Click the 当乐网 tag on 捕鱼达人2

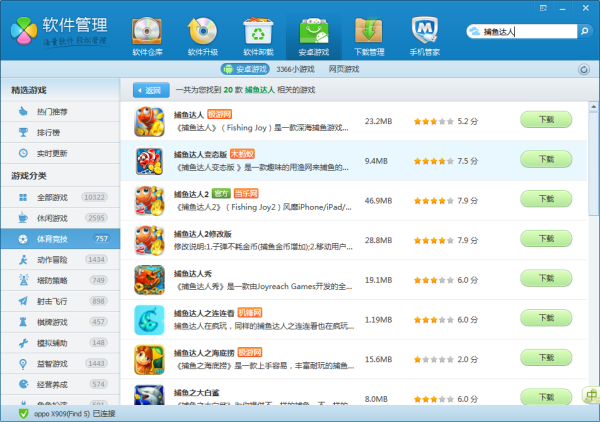246,194
